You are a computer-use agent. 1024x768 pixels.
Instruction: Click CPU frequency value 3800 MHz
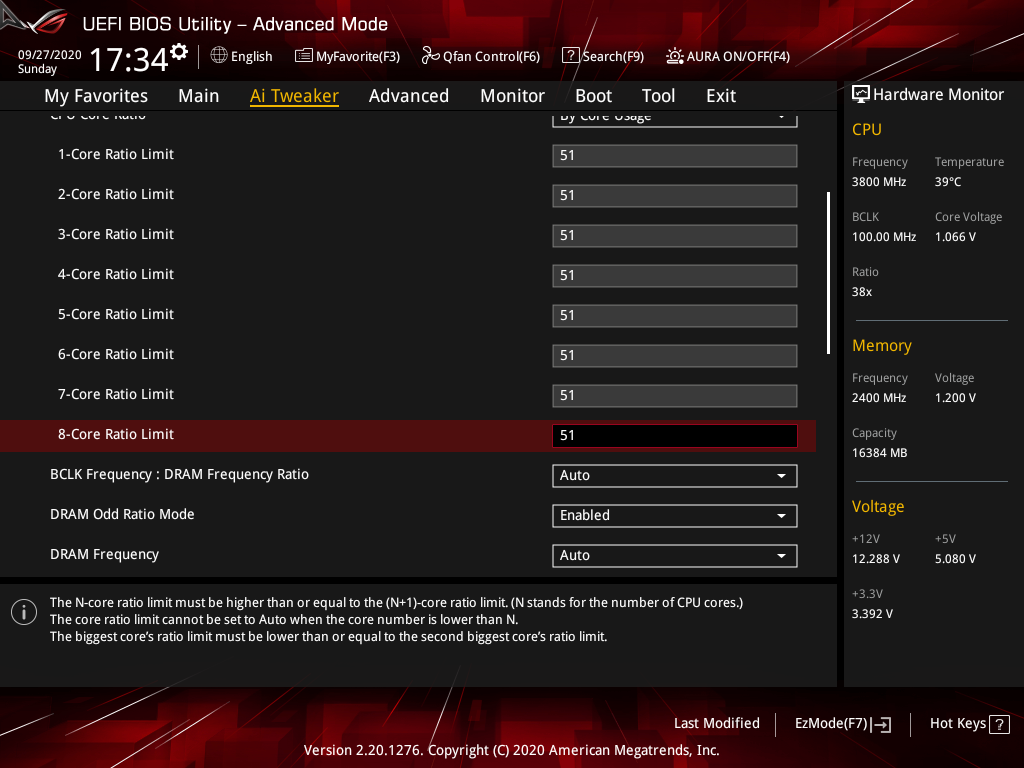coord(878,182)
